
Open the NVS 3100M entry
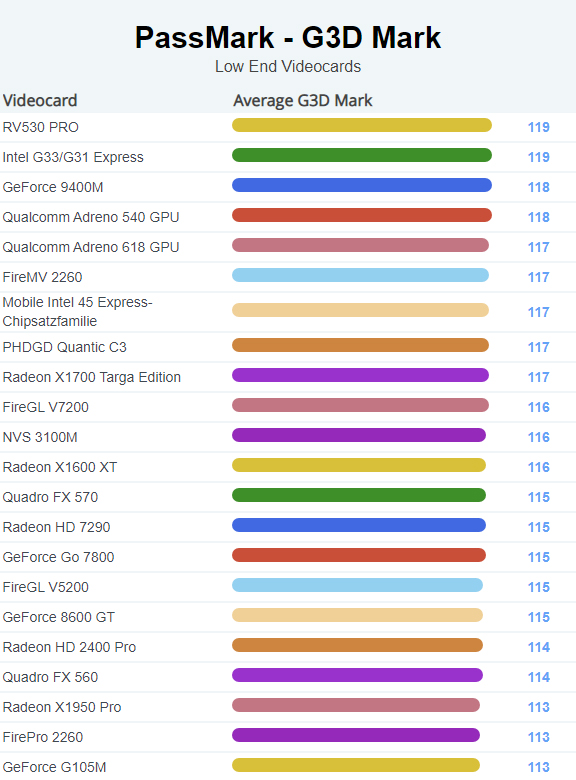coord(40,437)
